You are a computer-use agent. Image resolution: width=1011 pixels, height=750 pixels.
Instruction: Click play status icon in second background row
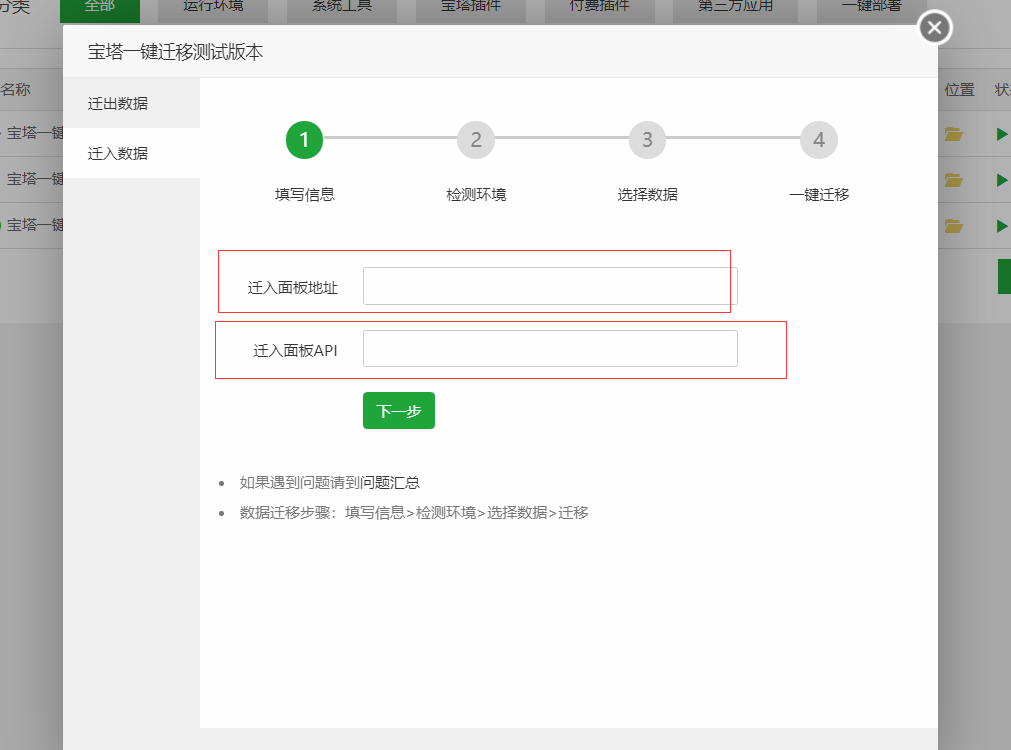(x=1001, y=180)
